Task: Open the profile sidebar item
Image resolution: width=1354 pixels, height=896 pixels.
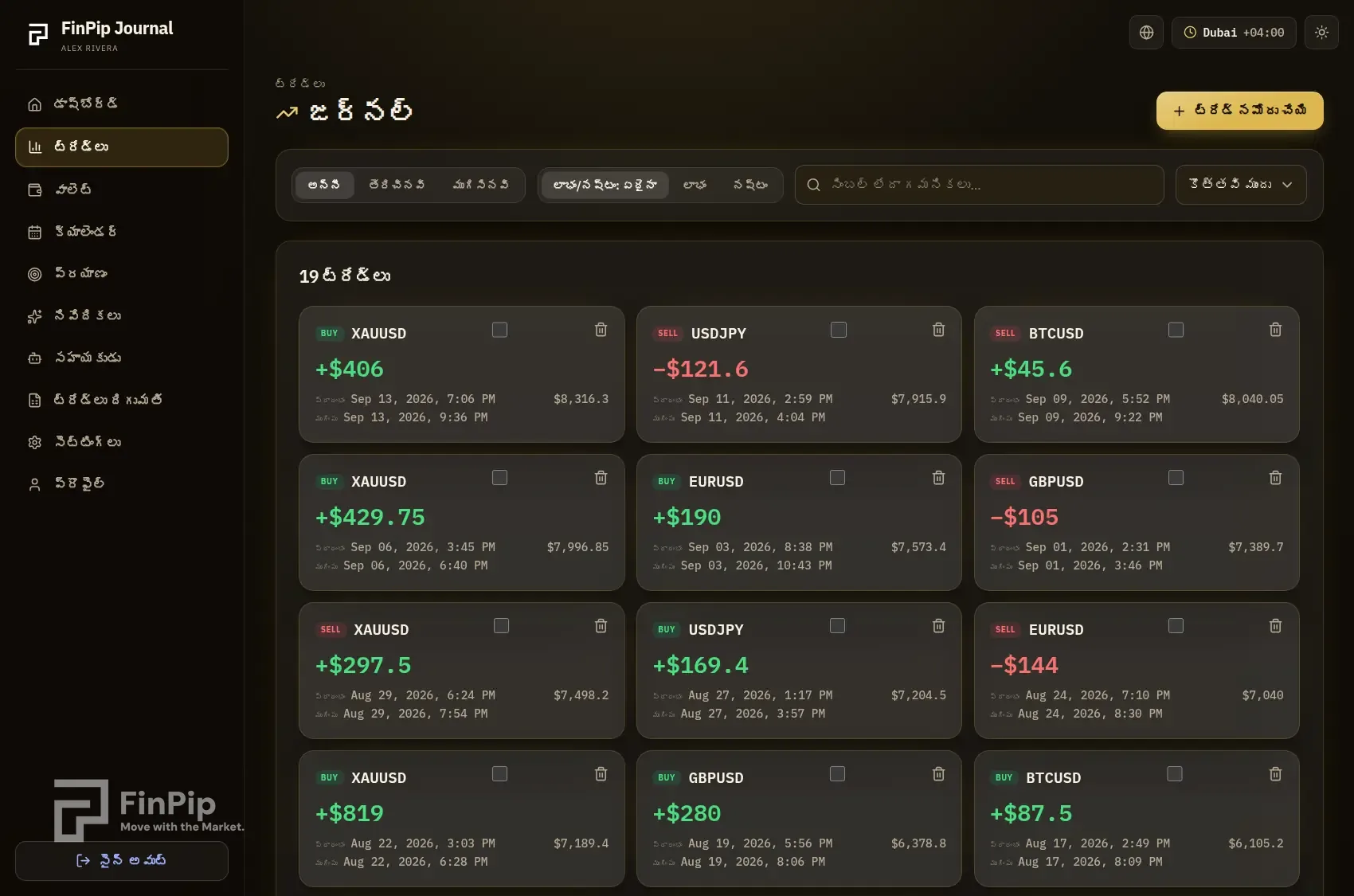Action: click(122, 484)
